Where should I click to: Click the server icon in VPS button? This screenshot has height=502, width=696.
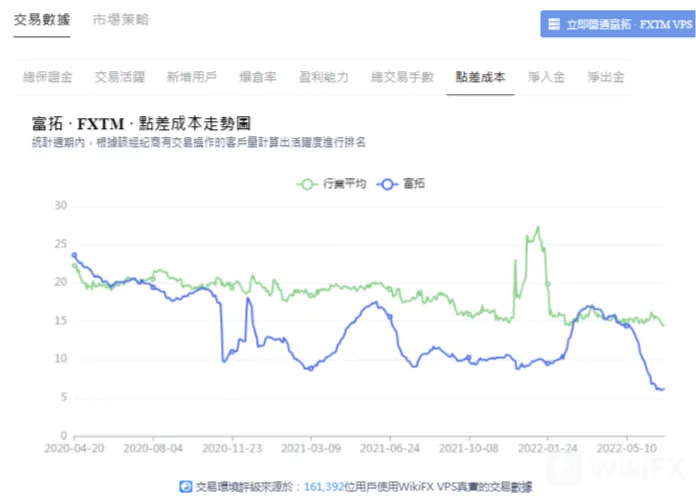point(554,24)
